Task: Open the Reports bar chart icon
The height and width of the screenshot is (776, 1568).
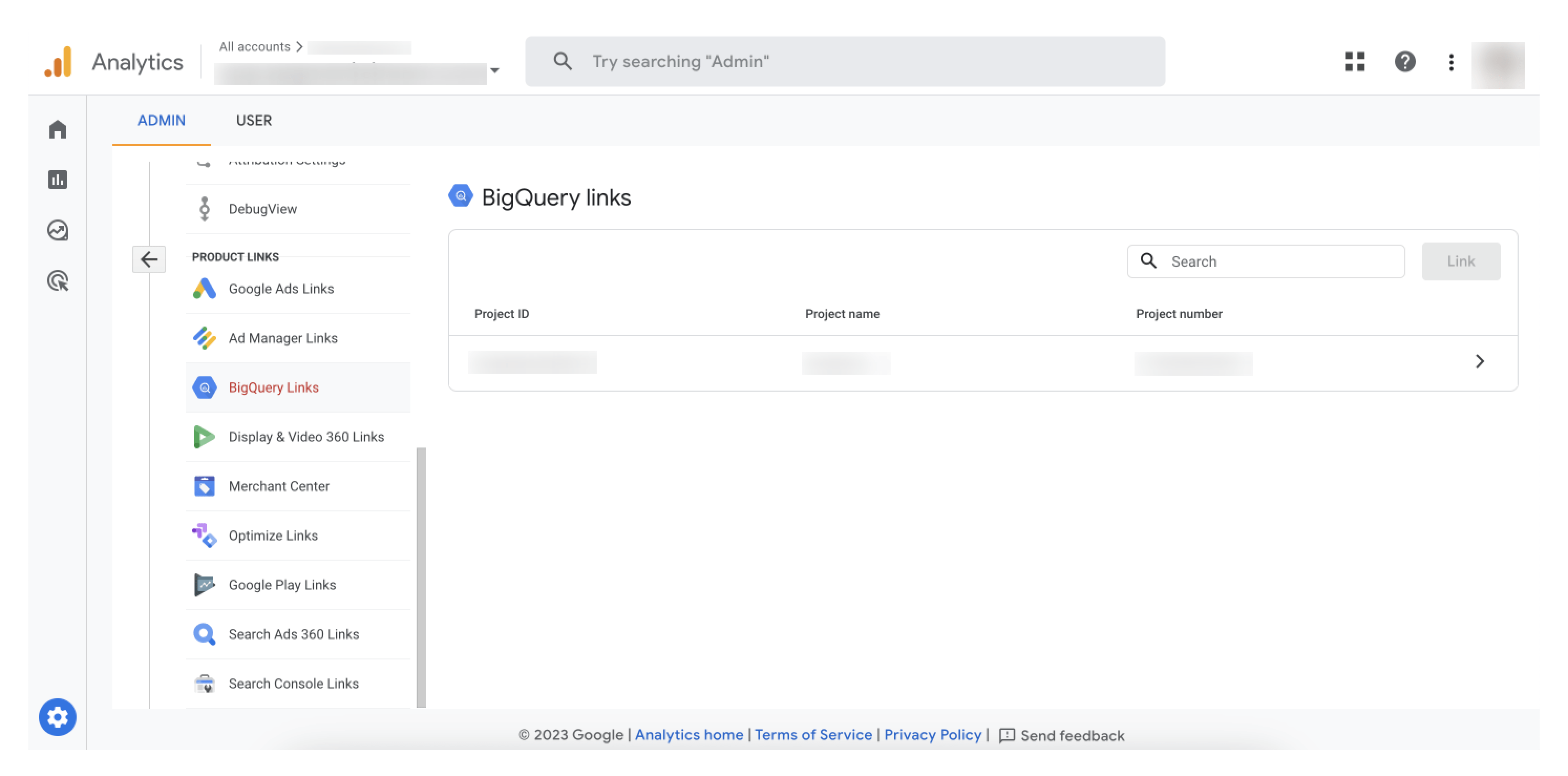Action: pos(58,180)
